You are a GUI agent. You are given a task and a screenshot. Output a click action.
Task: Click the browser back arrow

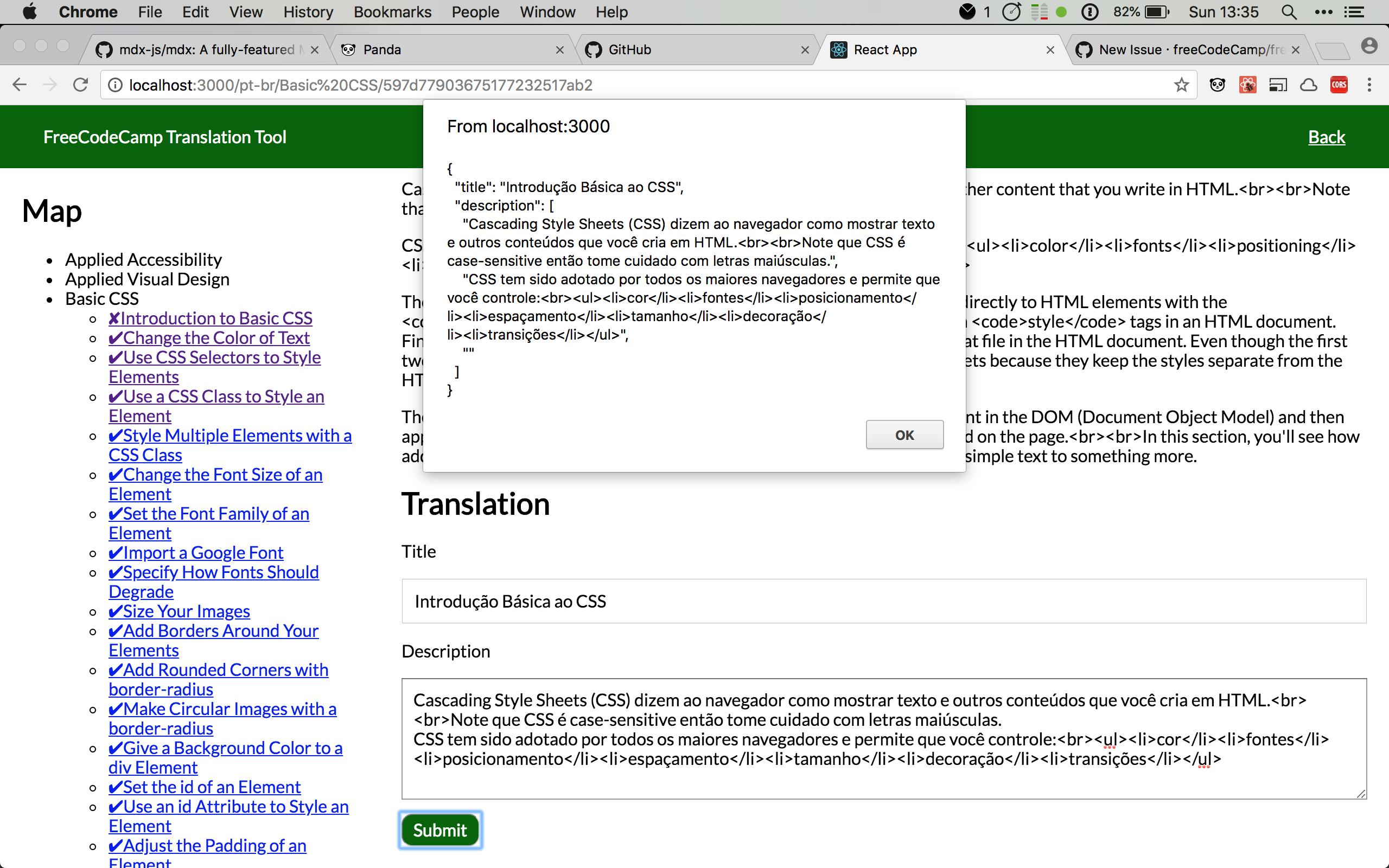[20, 85]
